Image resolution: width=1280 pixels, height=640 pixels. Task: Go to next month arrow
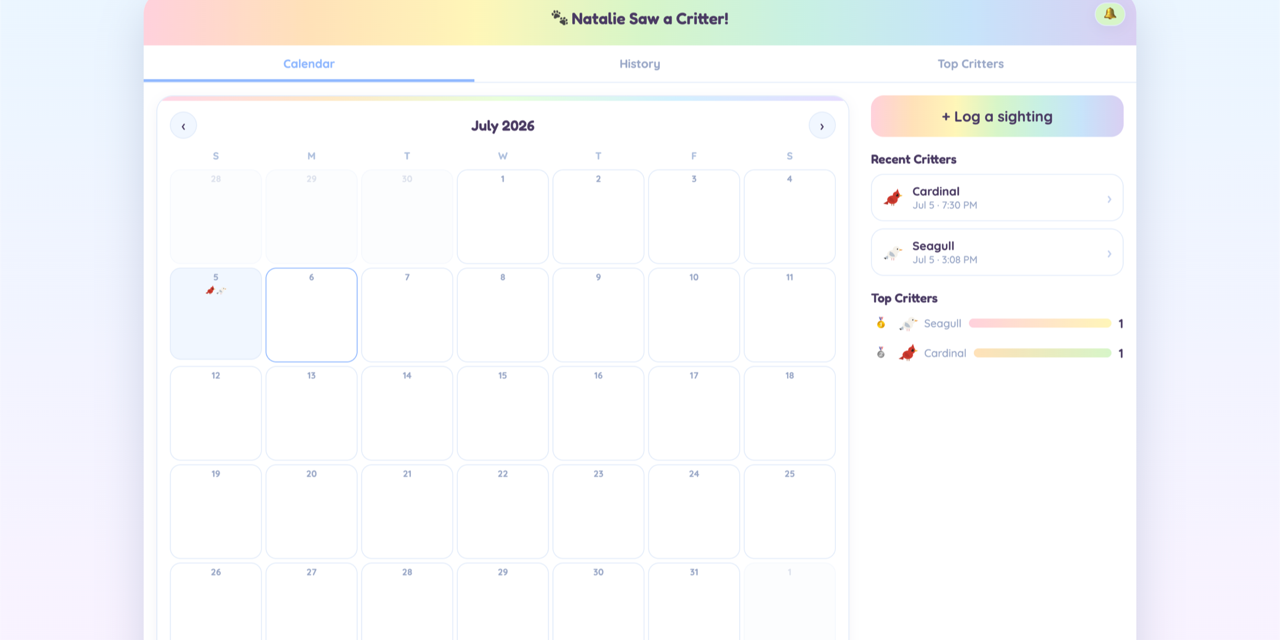(x=822, y=126)
